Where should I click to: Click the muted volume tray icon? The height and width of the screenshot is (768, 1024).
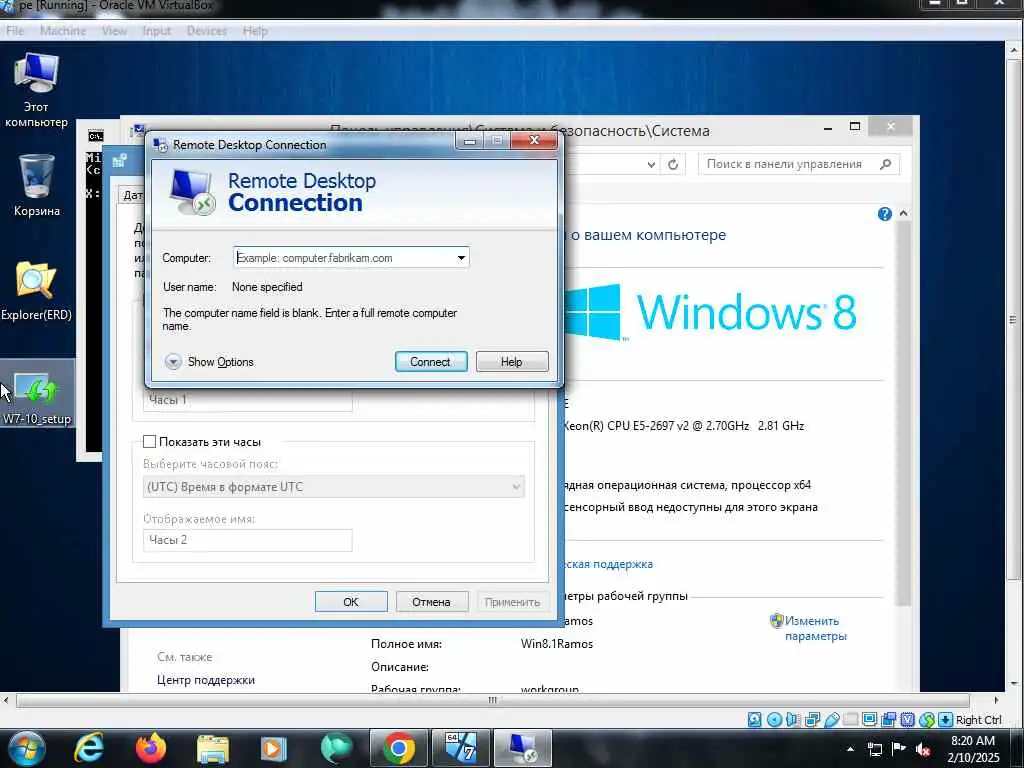point(923,749)
